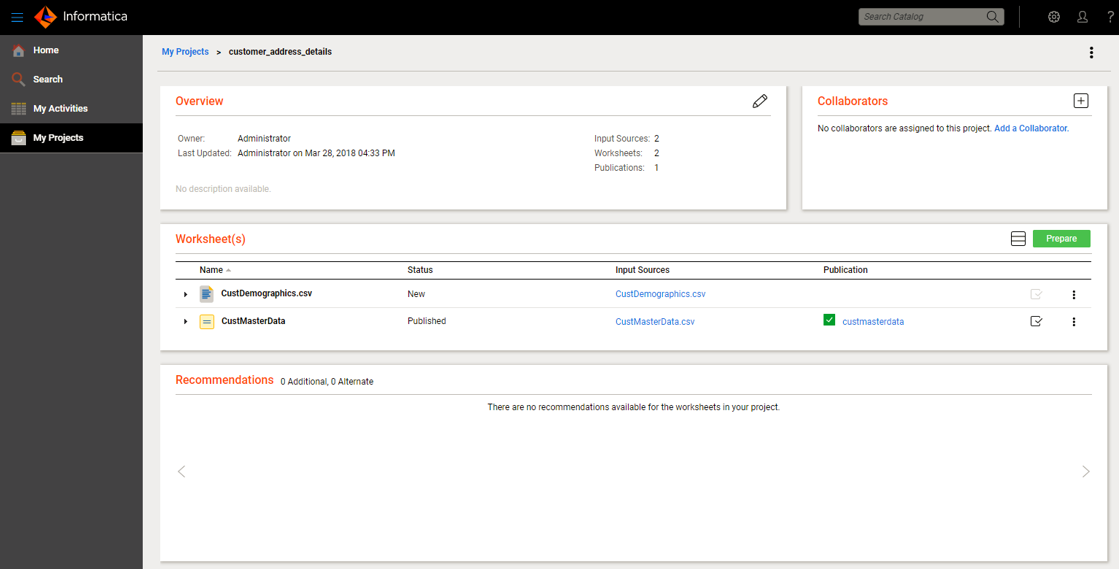Click the Worksheet(s) heading
The image size is (1120, 569).
[x=211, y=239]
